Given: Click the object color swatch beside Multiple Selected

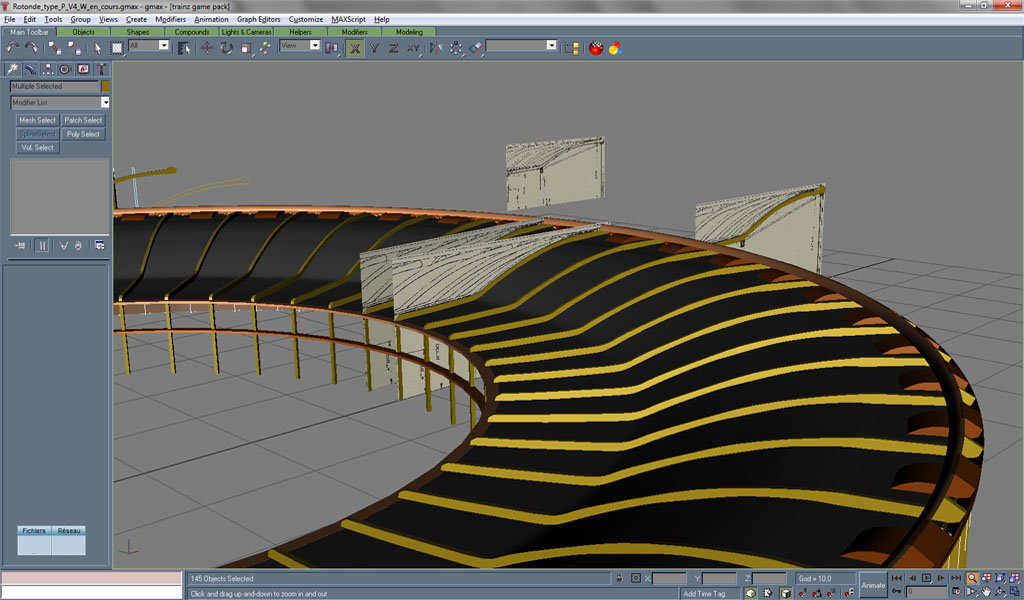Looking at the screenshot, I should (x=105, y=86).
